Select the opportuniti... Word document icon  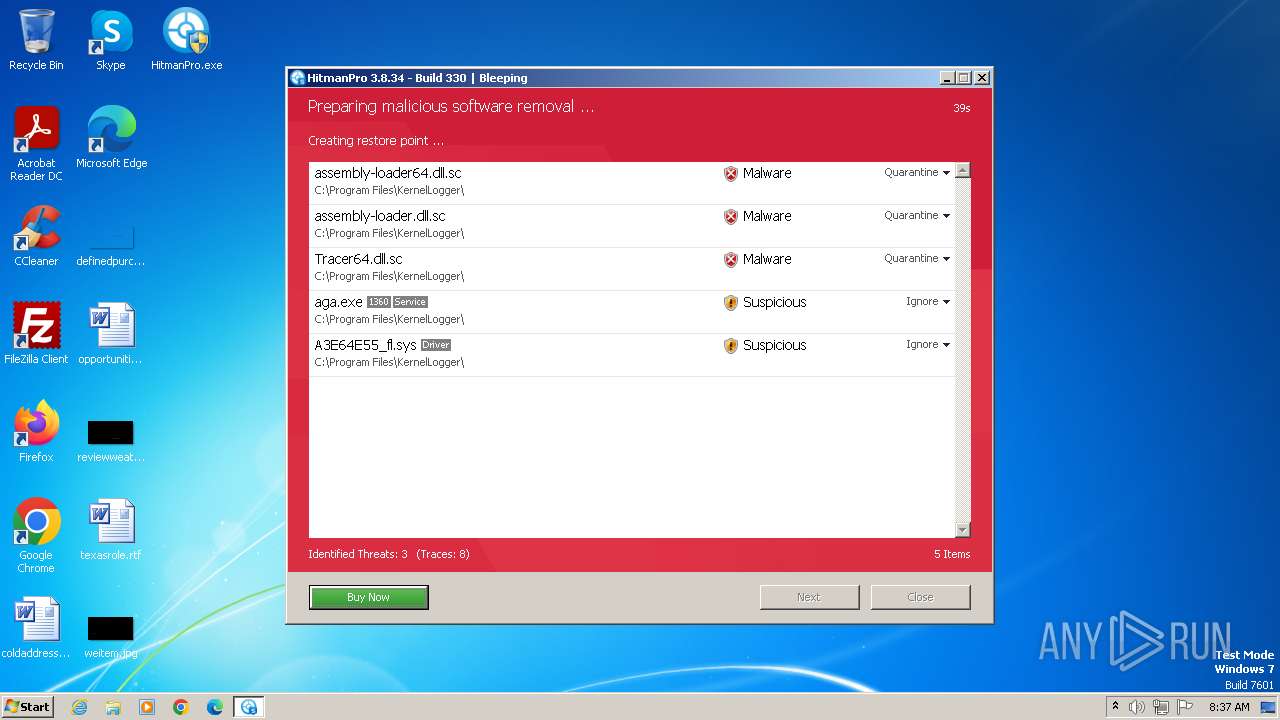pos(111,333)
